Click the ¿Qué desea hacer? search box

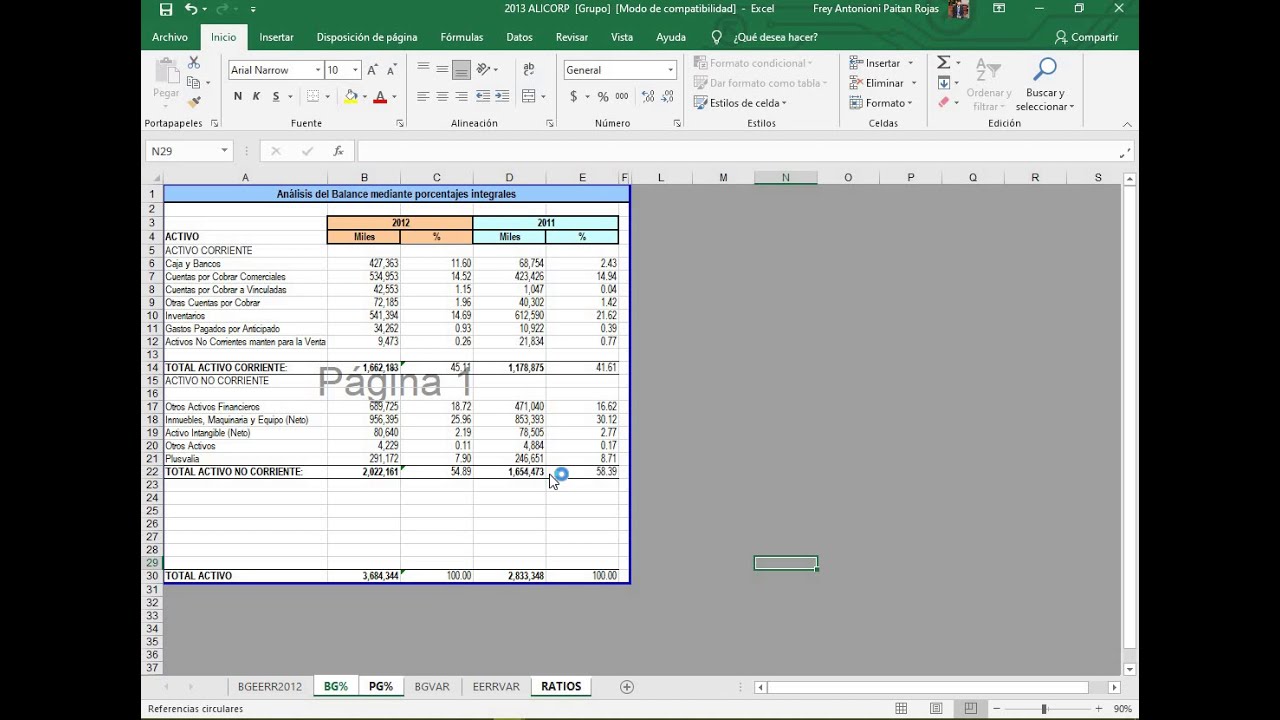pos(765,37)
